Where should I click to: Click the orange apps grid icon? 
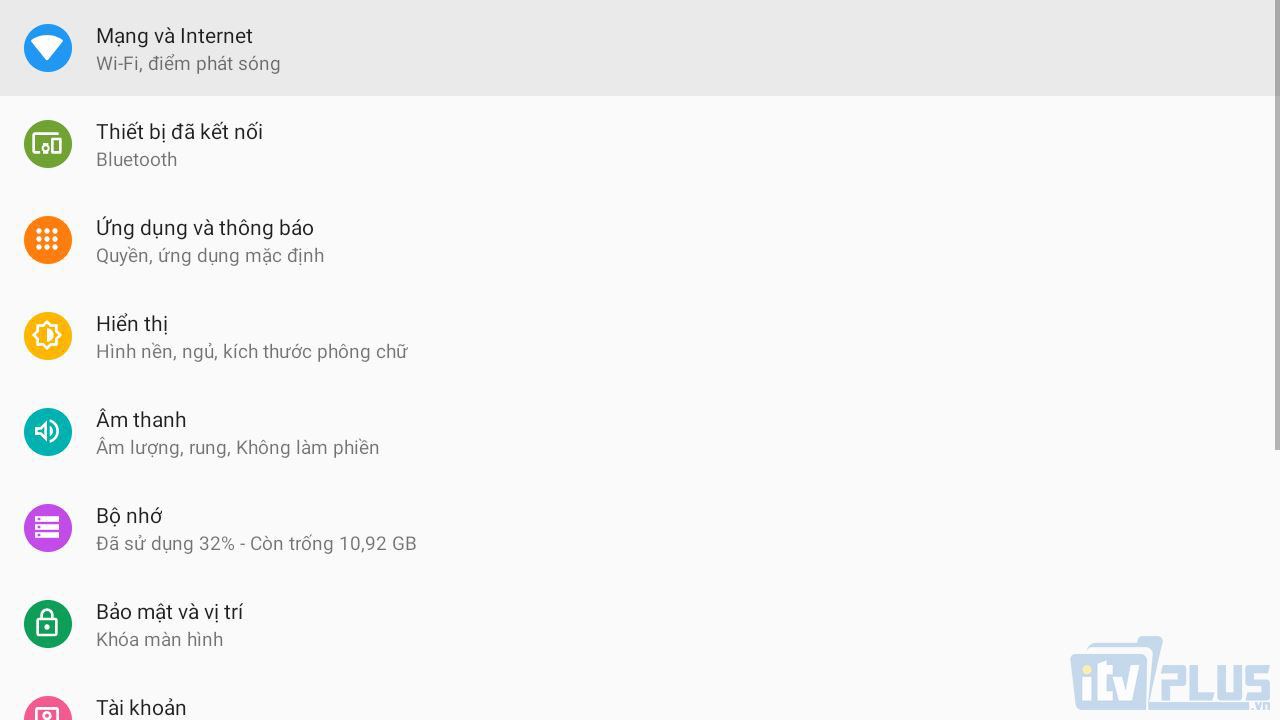point(48,240)
